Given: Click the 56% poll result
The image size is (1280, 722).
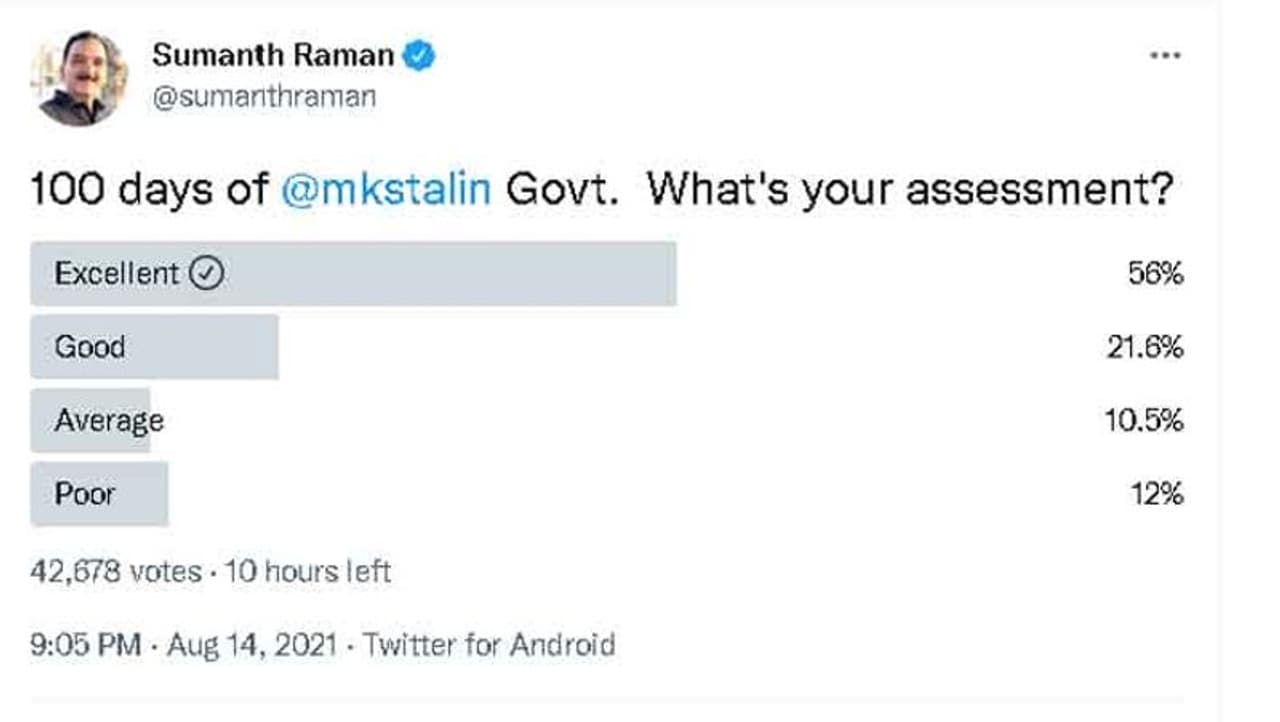Looking at the screenshot, I should point(1155,274).
